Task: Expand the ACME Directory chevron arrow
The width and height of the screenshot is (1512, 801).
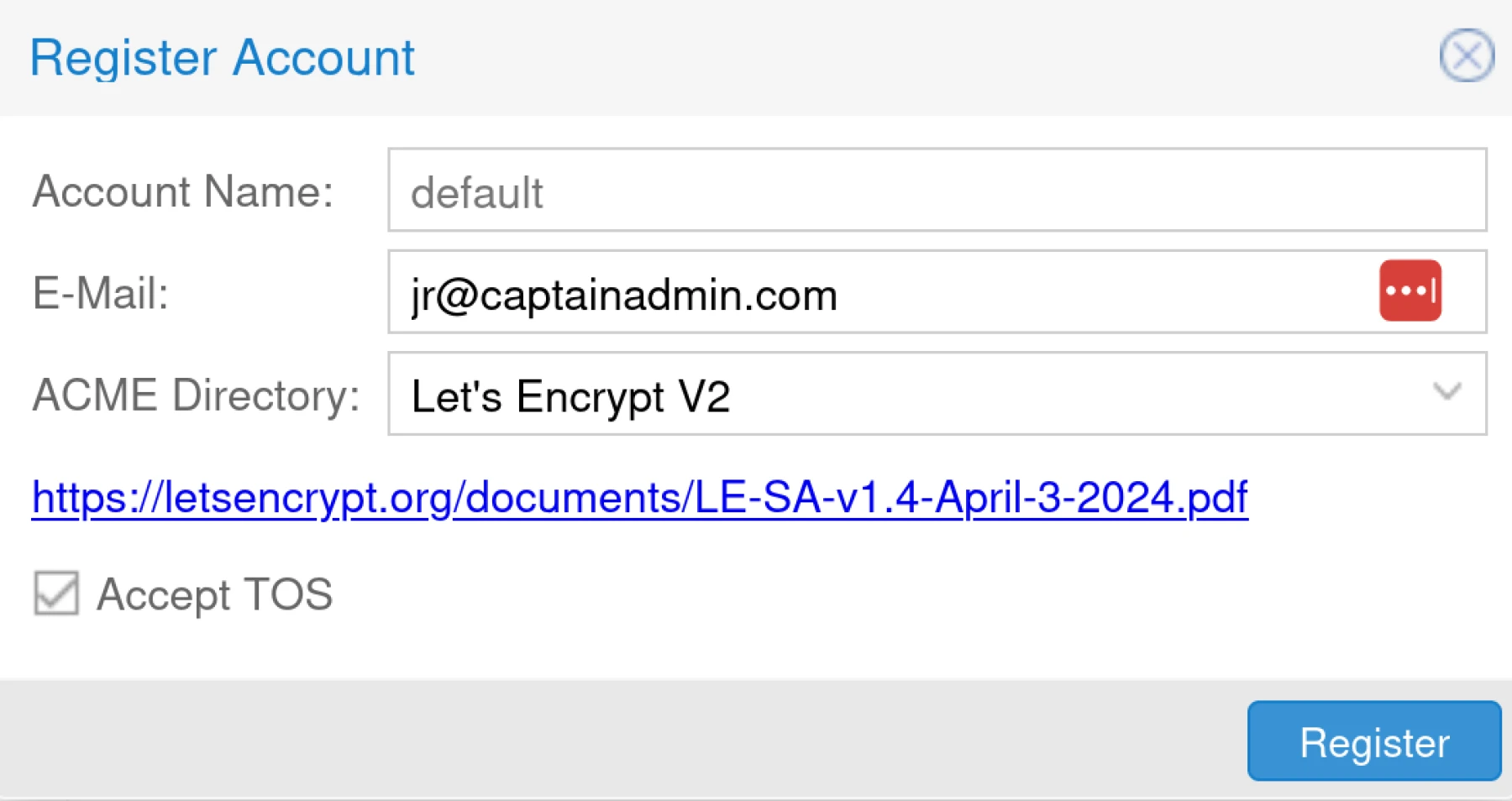Action: 1446,393
